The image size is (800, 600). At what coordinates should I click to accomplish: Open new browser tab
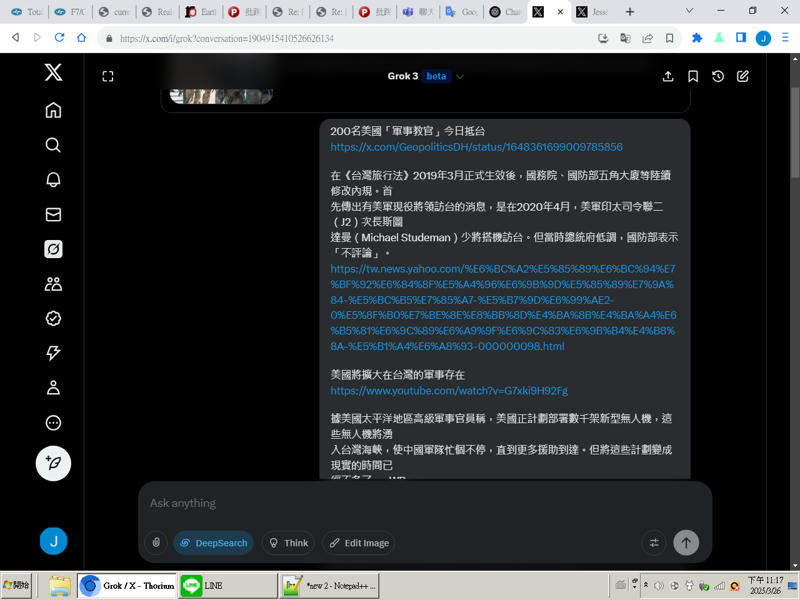[630, 12]
